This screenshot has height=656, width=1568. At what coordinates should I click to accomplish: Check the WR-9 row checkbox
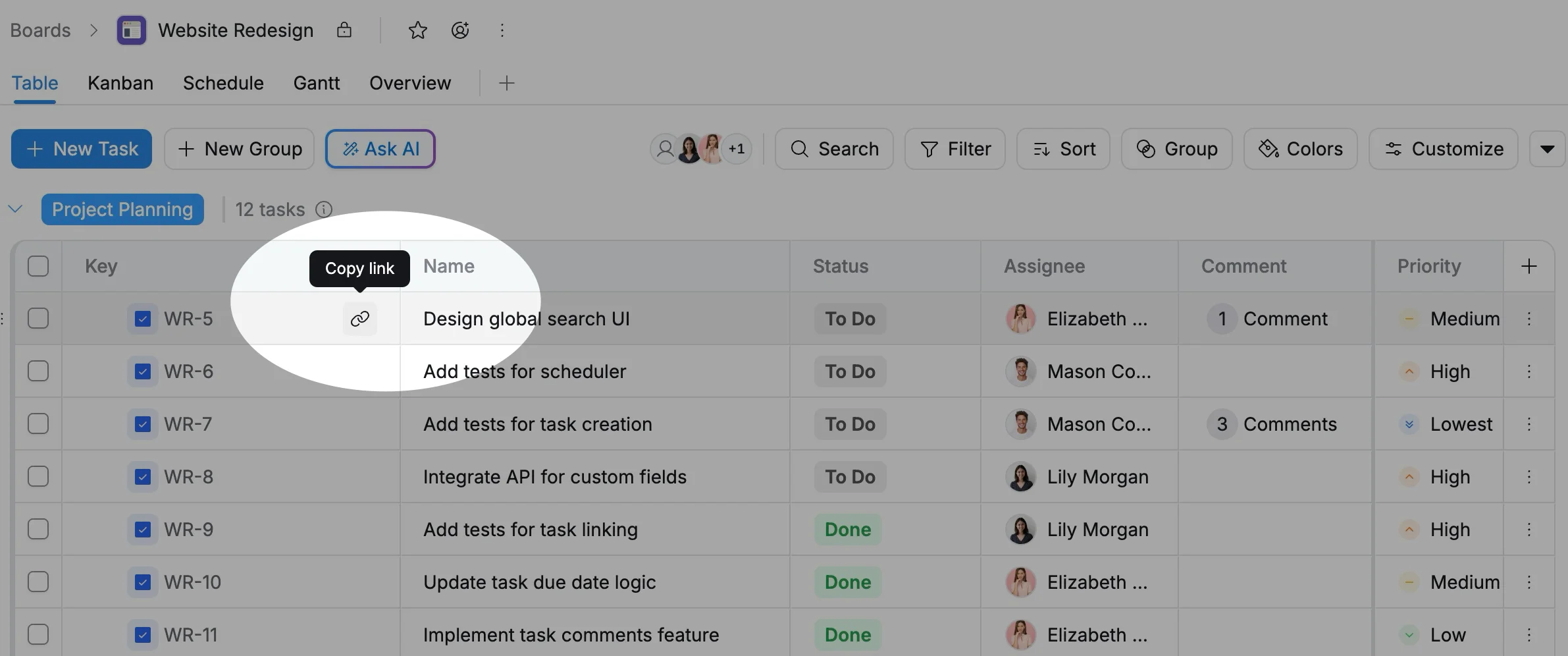click(x=38, y=529)
